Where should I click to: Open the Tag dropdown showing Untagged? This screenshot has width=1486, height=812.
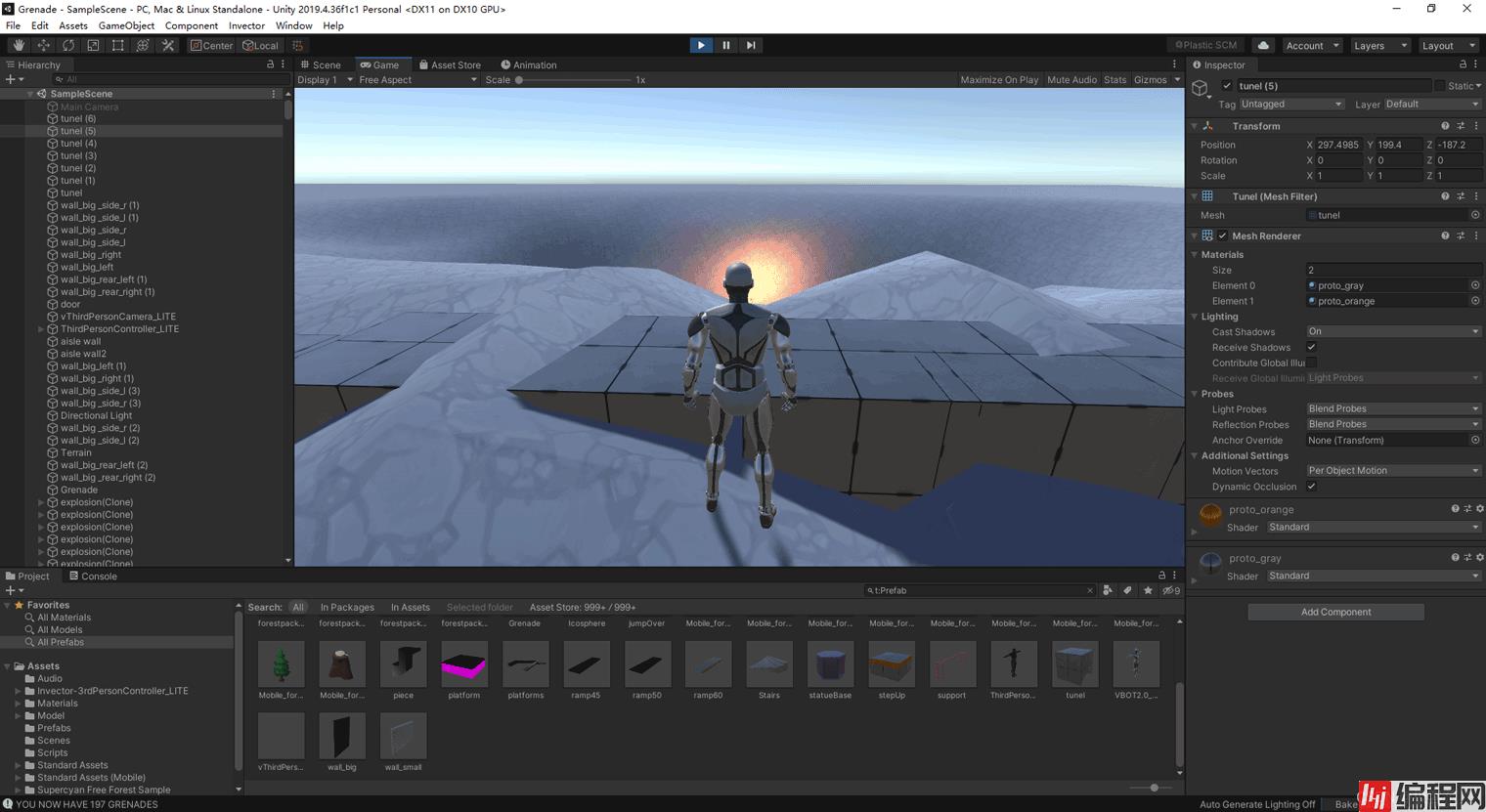pyautogui.click(x=1292, y=105)
